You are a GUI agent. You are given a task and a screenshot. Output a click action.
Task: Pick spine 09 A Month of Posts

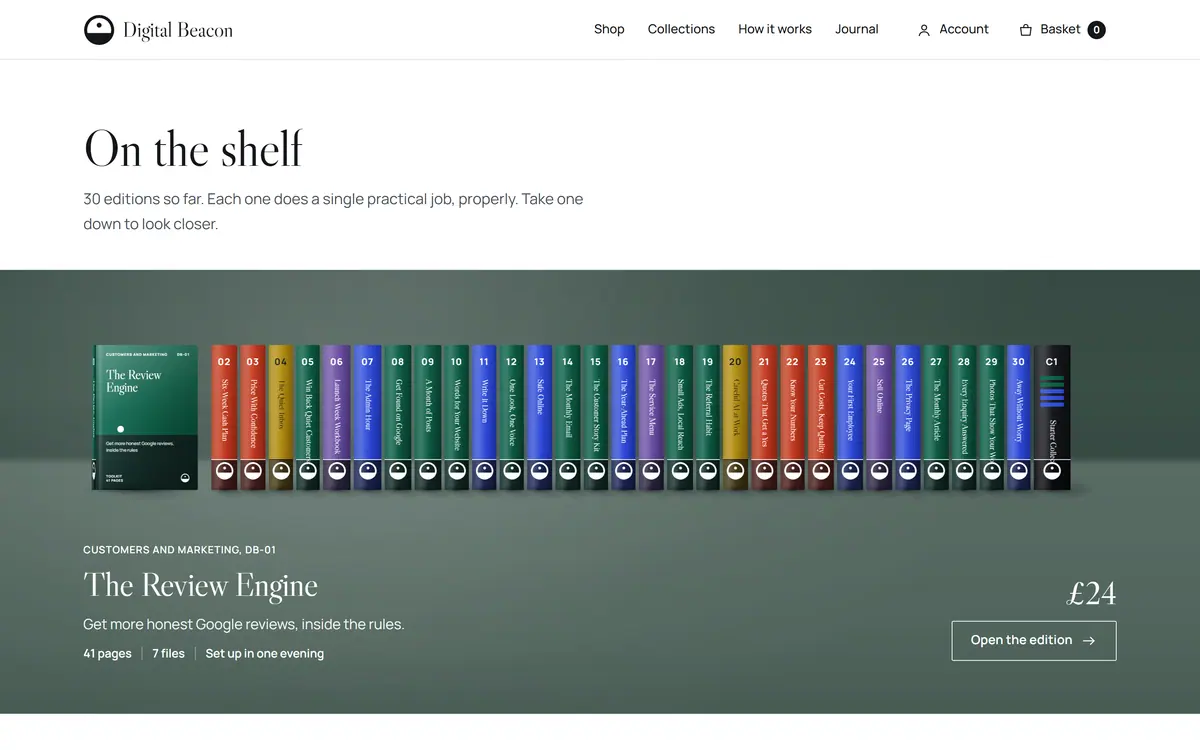click(428, 418)
